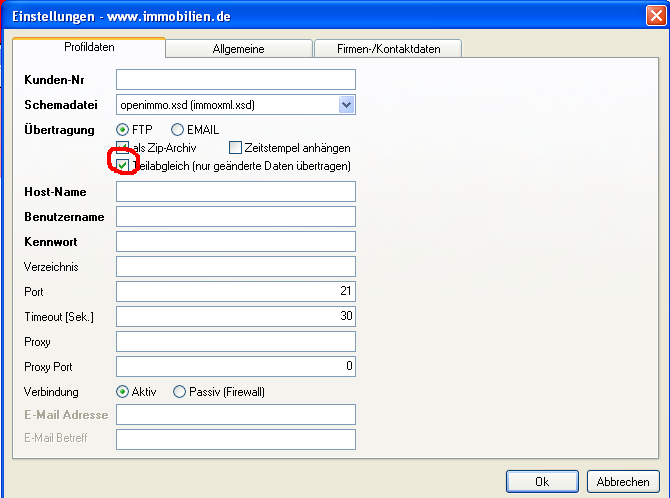Click the Verzeichnis input field
670x498 pixels.
point(236,266)
